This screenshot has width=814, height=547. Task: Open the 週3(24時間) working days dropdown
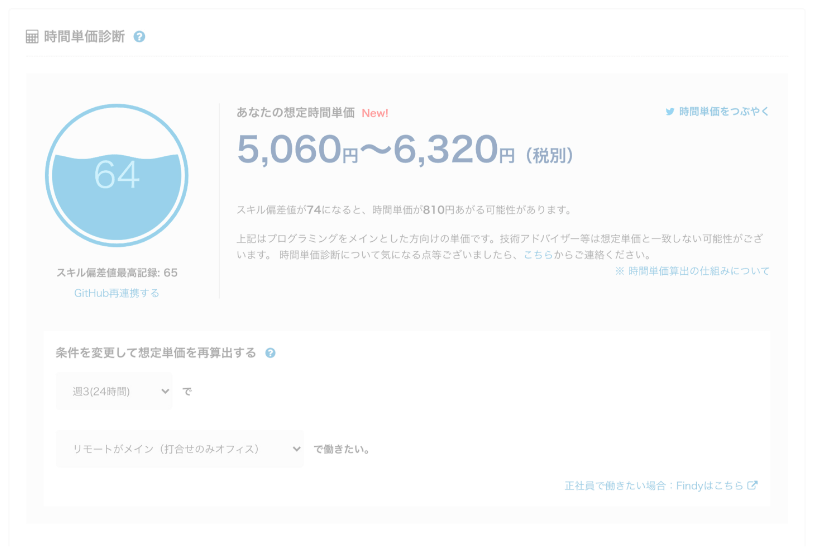pos(113,391)
